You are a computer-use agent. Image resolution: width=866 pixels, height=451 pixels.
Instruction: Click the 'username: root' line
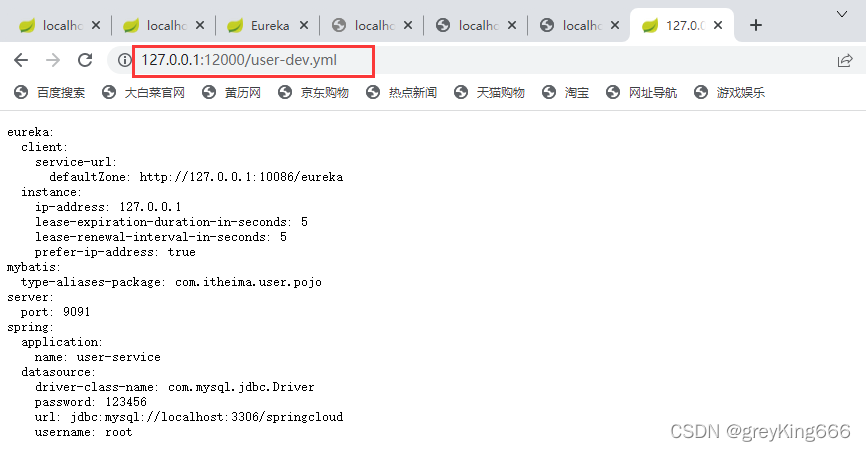[x=83, y=432]
